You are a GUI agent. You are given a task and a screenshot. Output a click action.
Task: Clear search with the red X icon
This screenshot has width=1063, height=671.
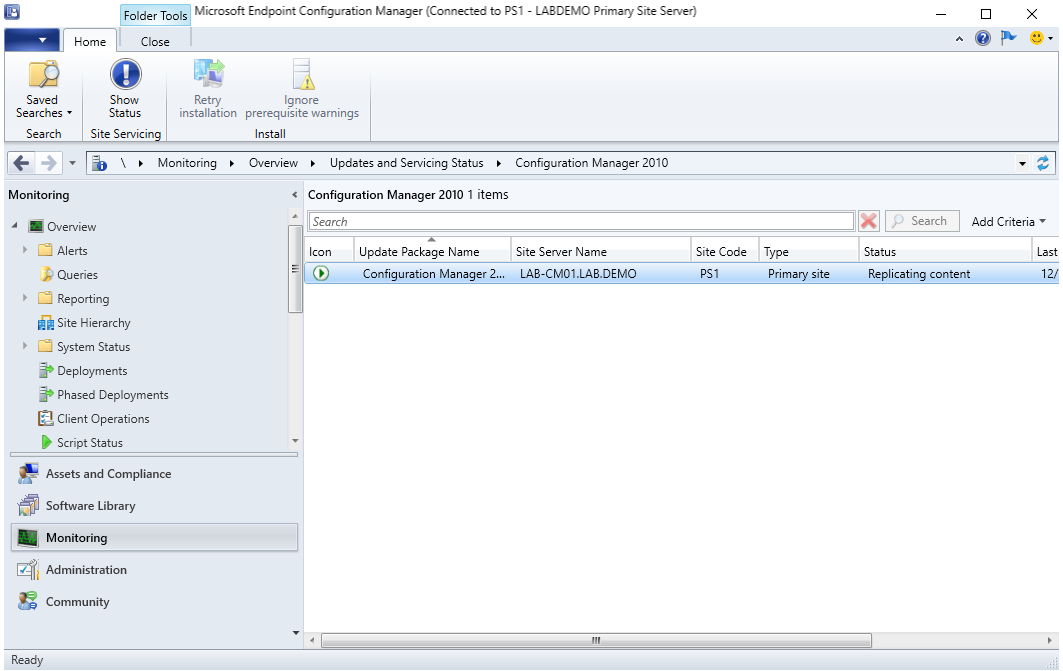click(869, 221)
